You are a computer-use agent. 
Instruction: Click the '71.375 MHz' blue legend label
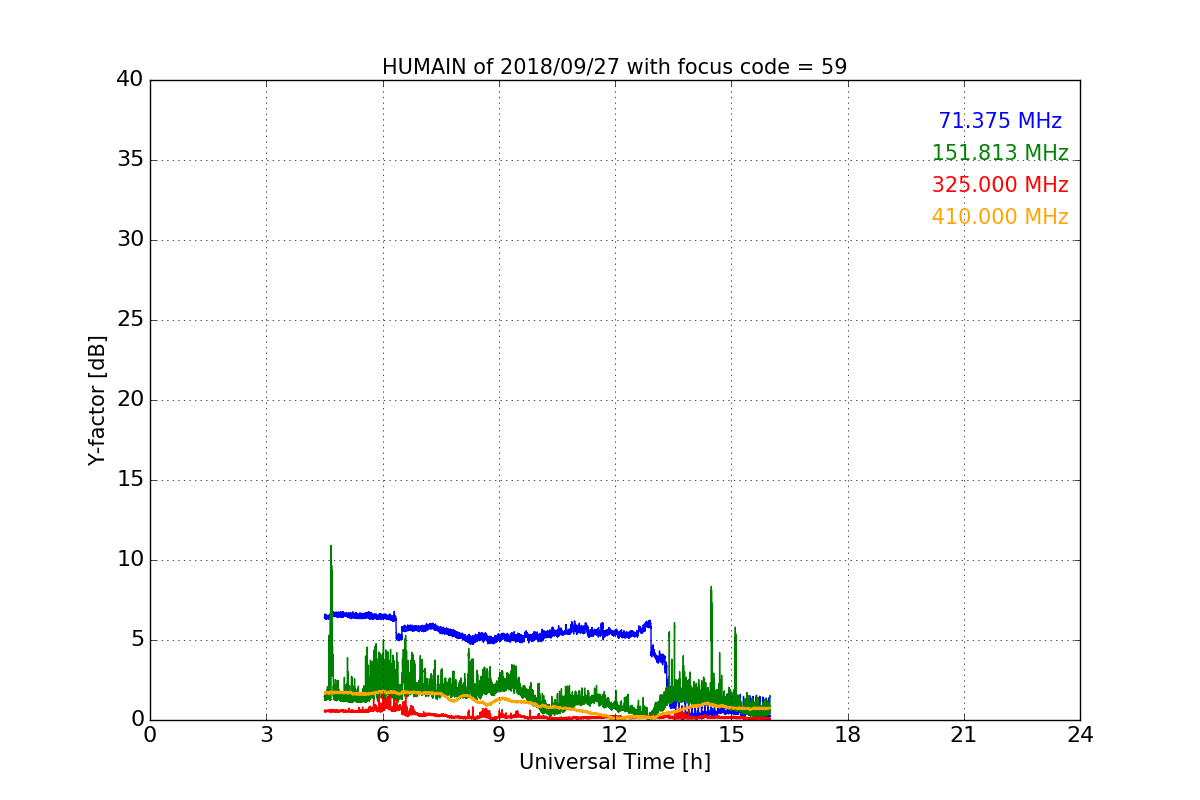click(1000, 121)
